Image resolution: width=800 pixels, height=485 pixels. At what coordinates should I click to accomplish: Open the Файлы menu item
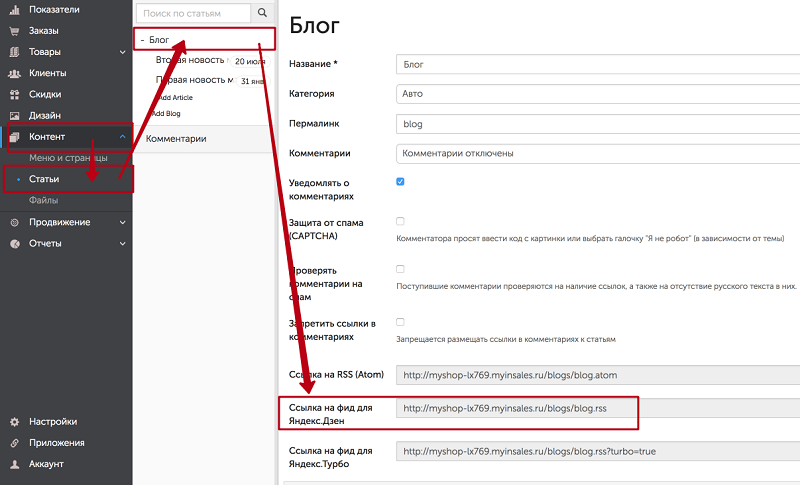tap(43, 200)
